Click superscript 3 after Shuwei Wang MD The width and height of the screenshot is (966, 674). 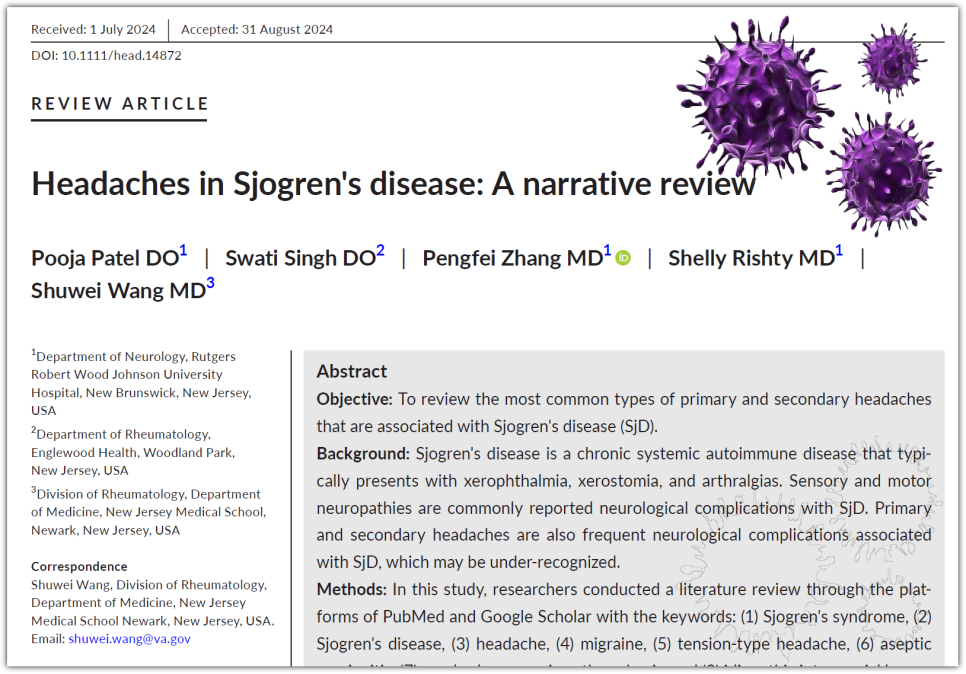(210, 284)
